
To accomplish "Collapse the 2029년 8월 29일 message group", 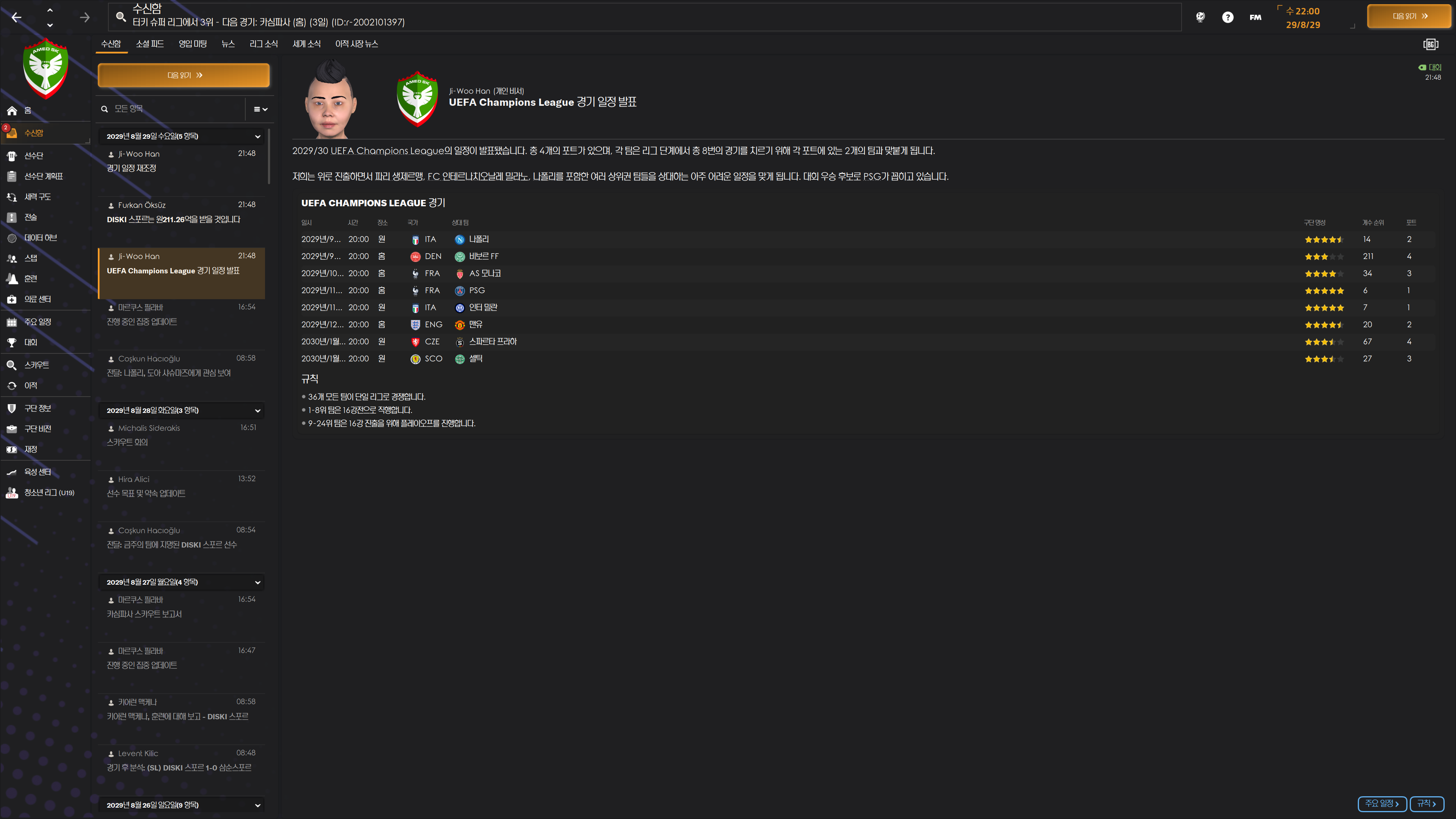I will click(257, 136).
